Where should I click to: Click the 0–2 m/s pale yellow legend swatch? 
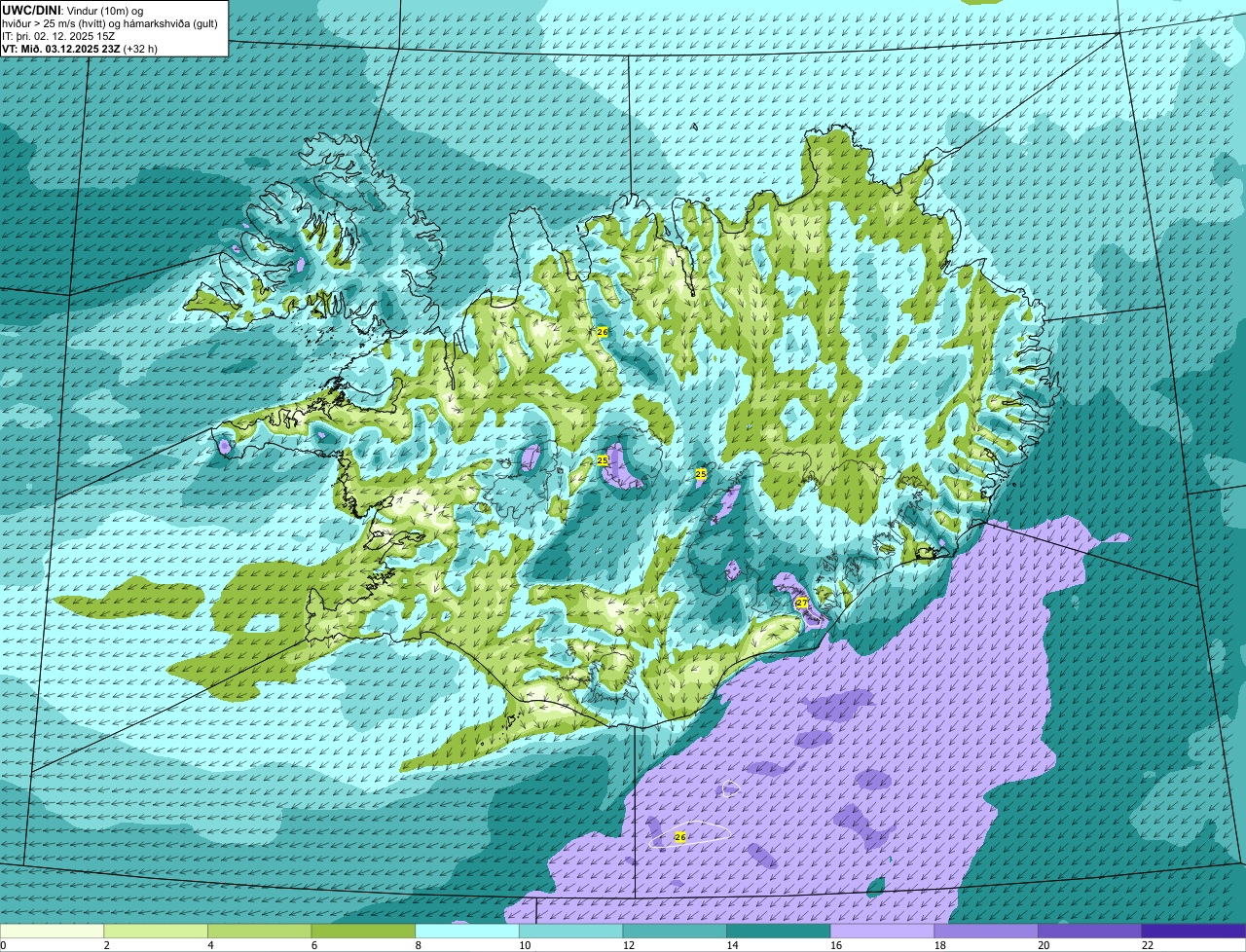pyautogui.click(x=52, y=932)
